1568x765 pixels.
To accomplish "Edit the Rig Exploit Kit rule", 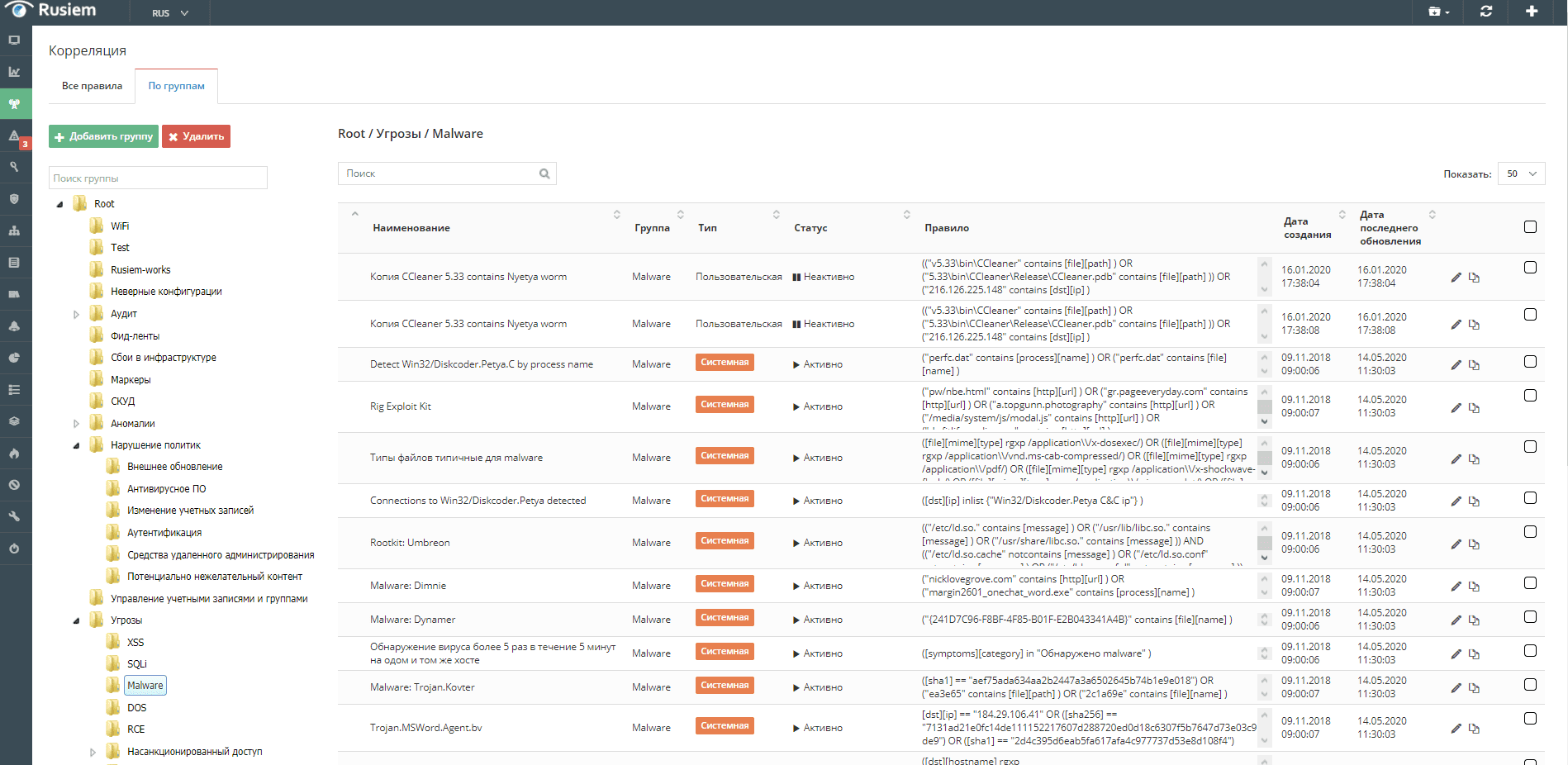I will pyautogui.click(x=1456, y=407).
